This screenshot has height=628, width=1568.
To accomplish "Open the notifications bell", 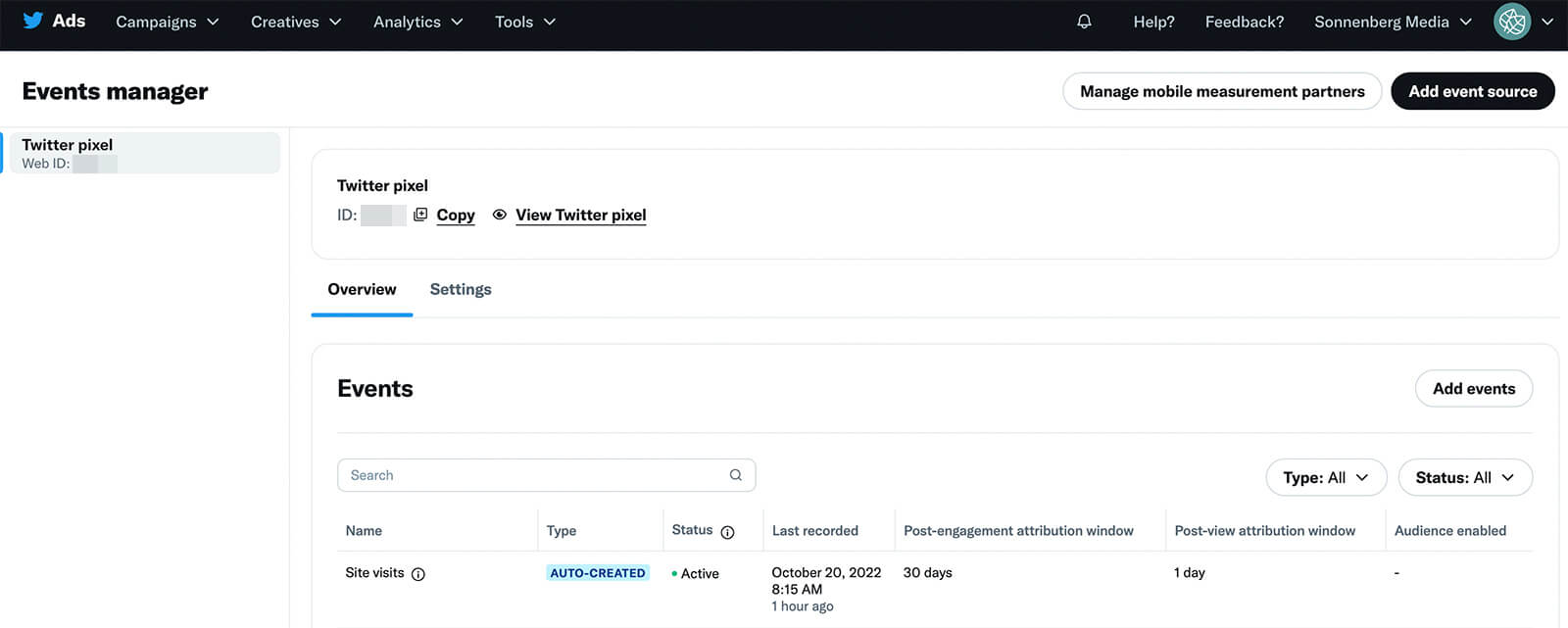I will tap(1084, 22).
